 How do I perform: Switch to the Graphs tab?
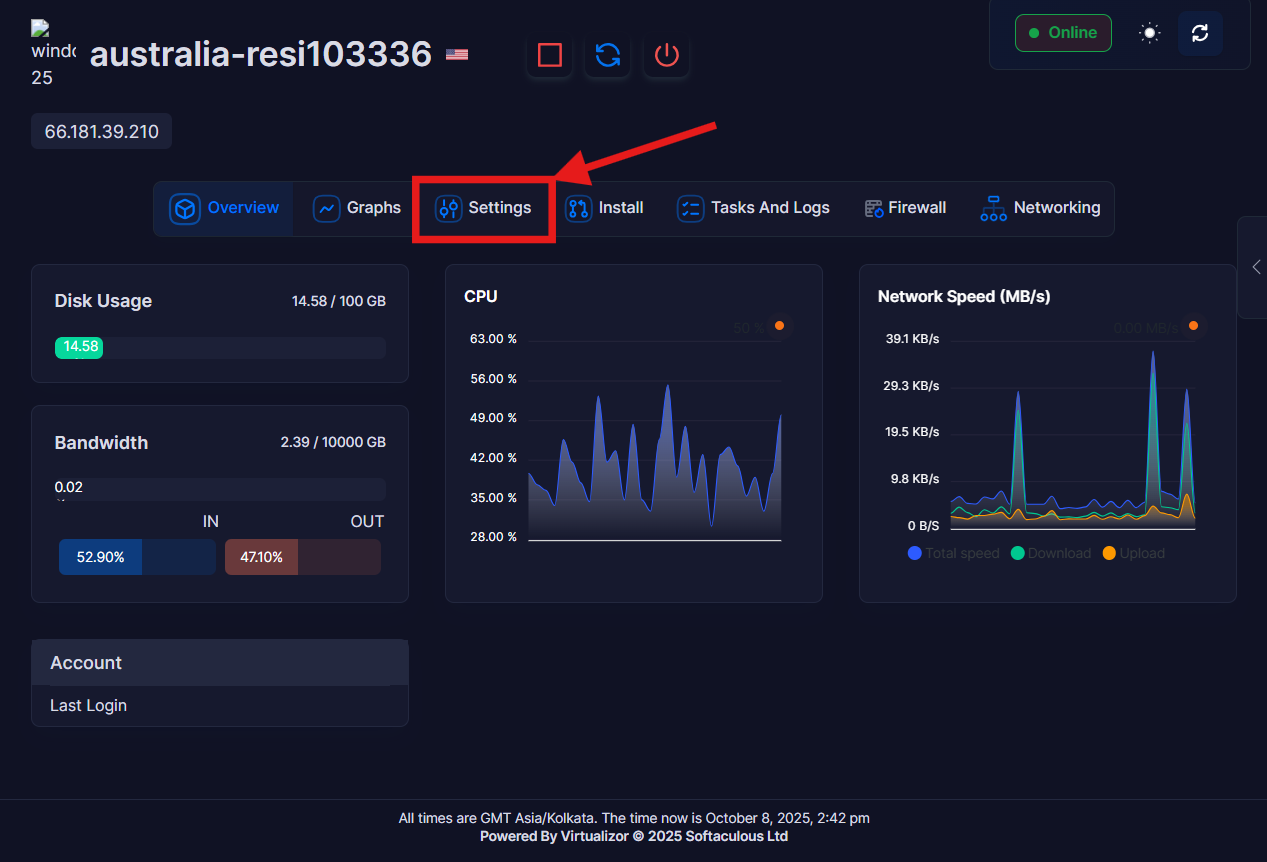[x=357, y=208]
